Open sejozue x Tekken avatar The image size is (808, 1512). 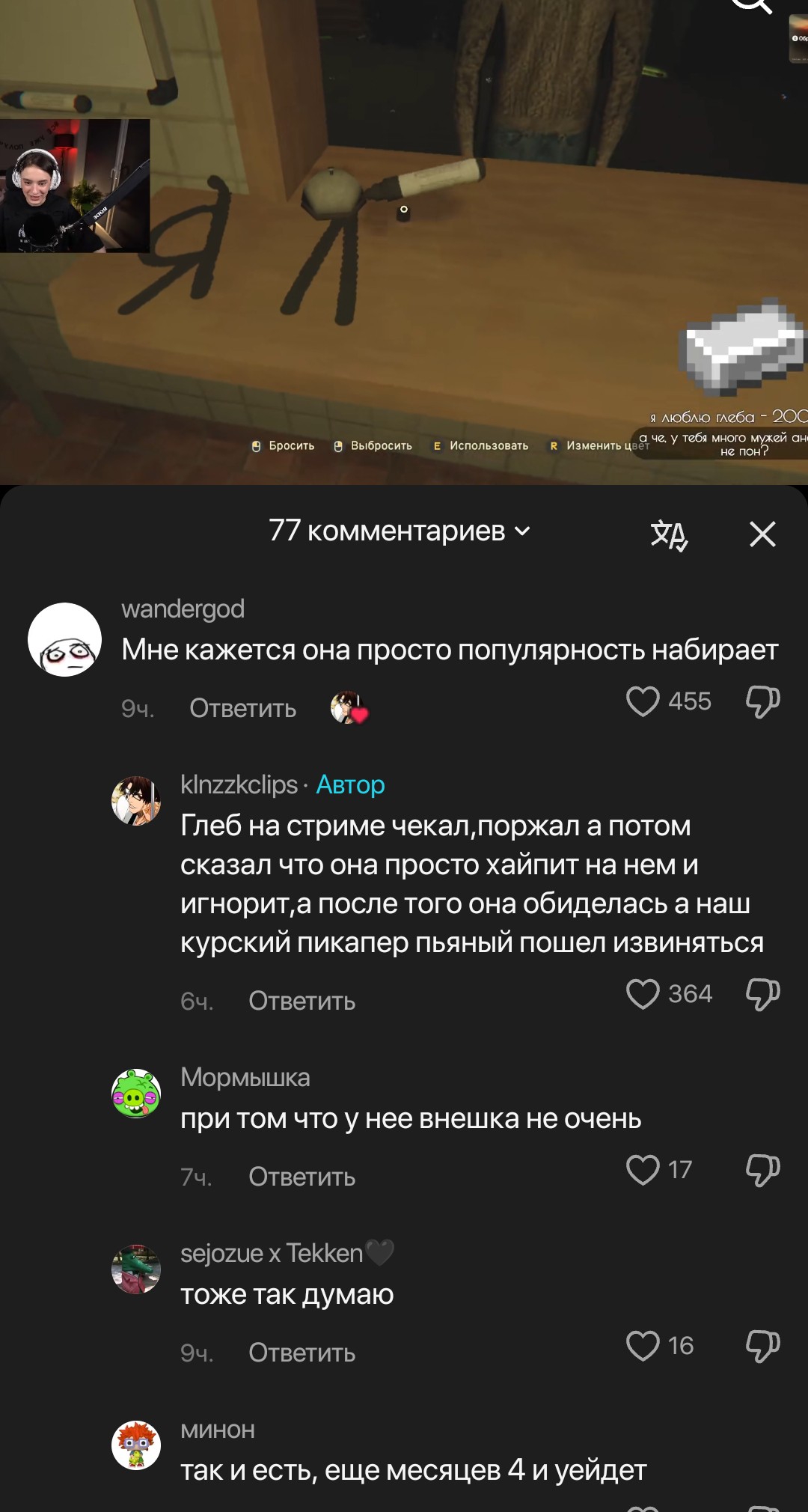coord(136,1269)
